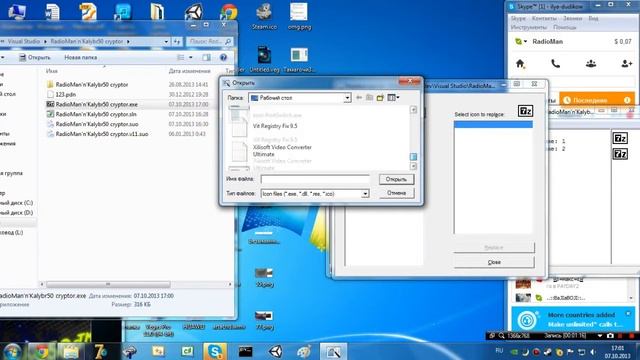Screen dimensions: 640x360
Task: Open the Вид menu in Skype
Action: [593, 19]
